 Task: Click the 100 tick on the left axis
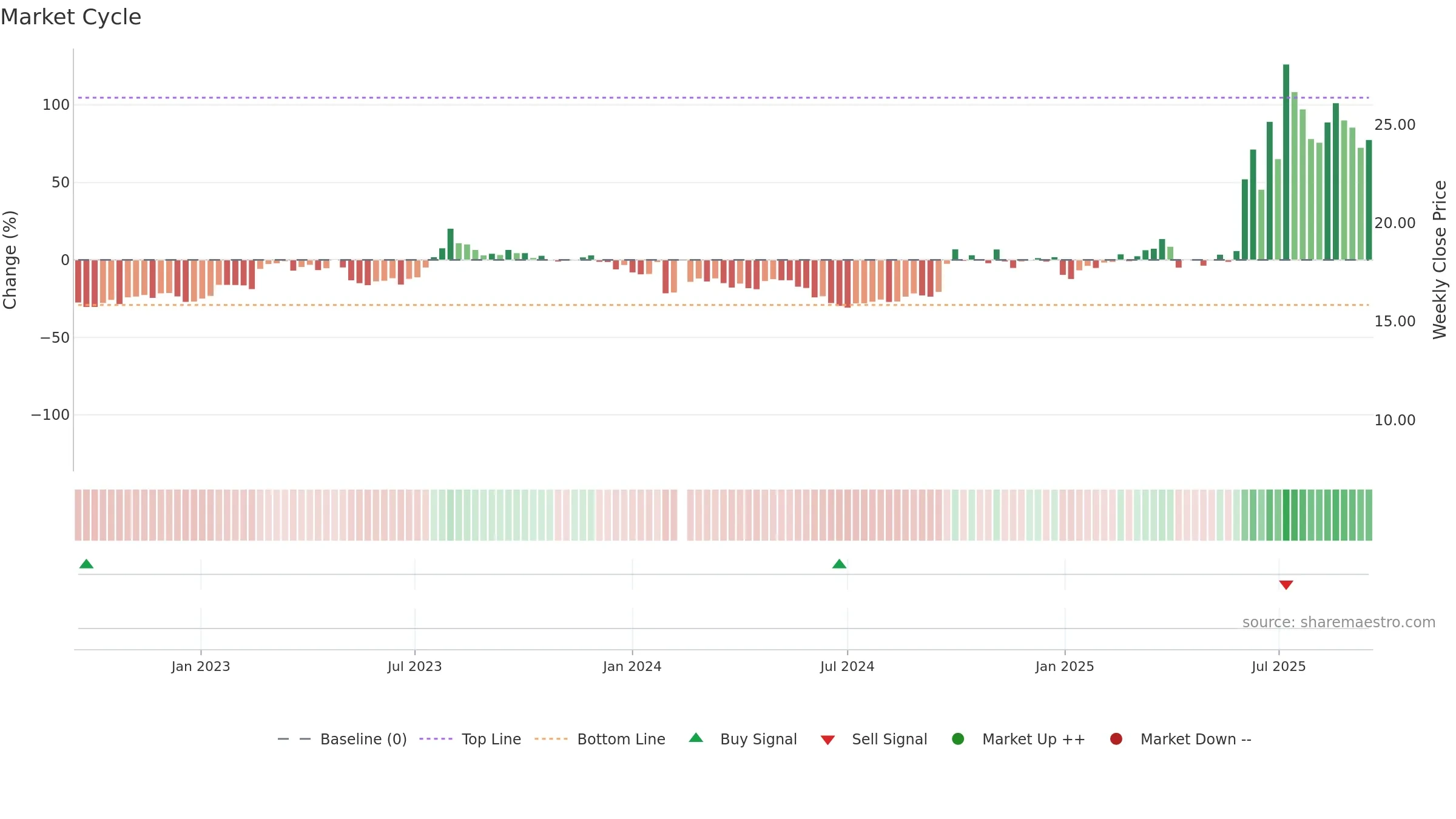coord(56,105)
